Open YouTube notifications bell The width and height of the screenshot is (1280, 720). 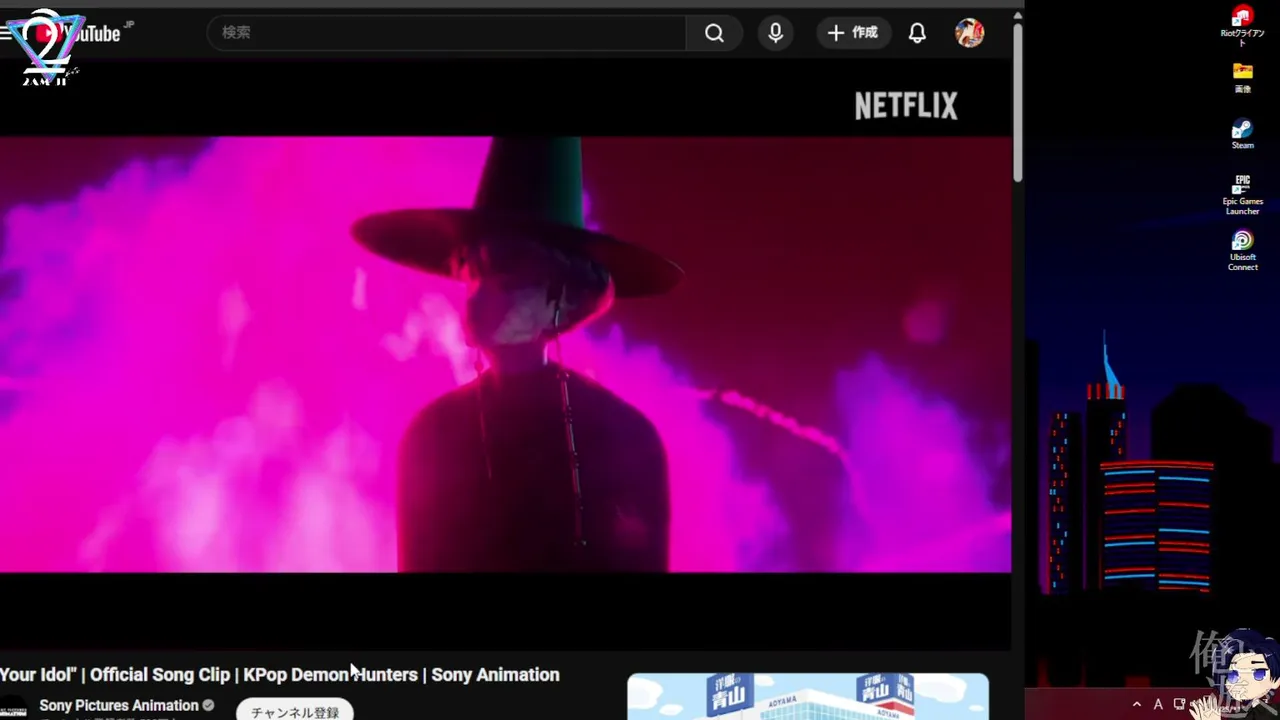point(917,33)
